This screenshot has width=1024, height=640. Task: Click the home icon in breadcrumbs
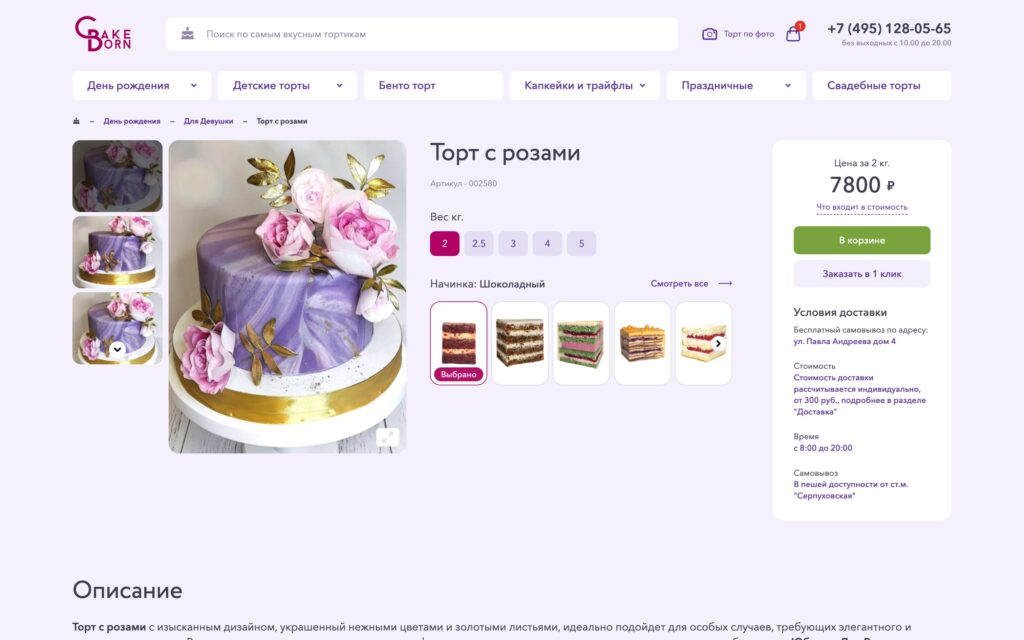pos(76,121)
